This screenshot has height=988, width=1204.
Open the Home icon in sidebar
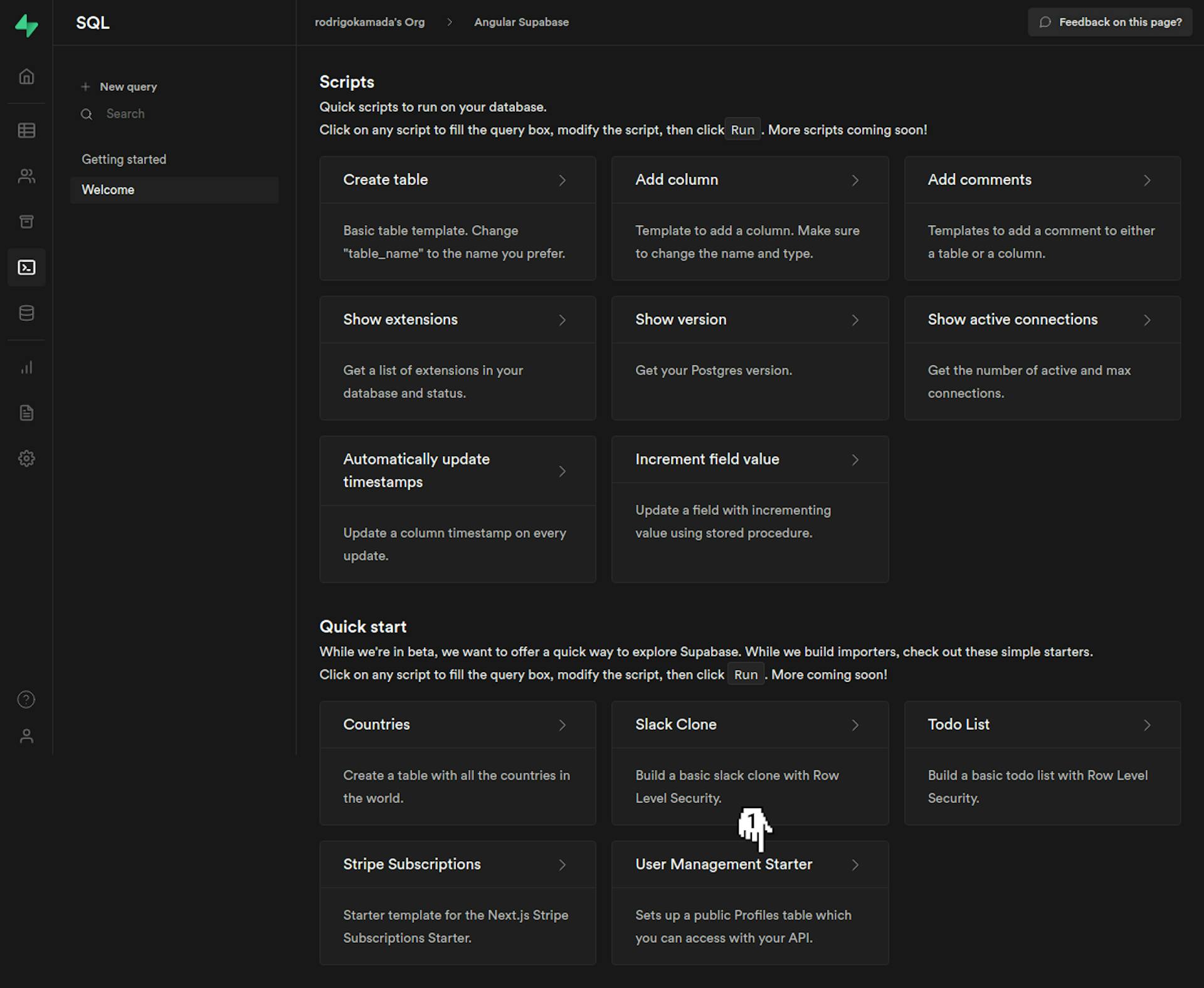pyautogui.click(x=26, y=76)
